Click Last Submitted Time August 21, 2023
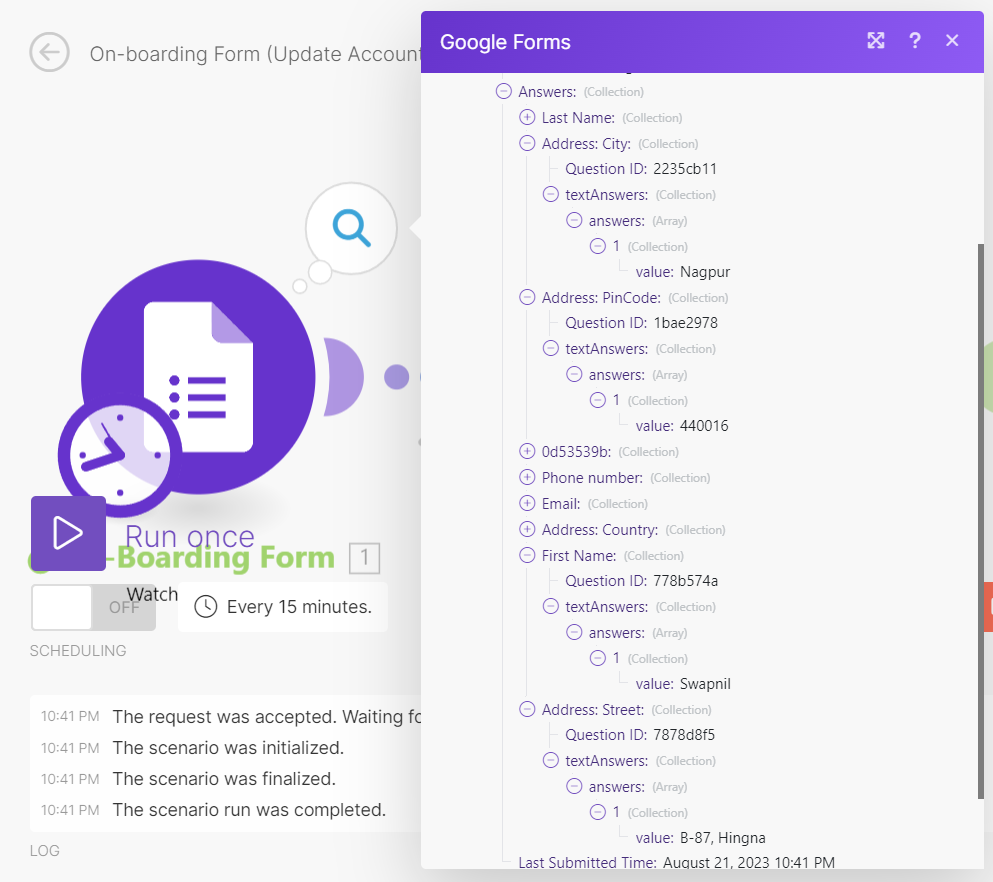 [676, 862]
